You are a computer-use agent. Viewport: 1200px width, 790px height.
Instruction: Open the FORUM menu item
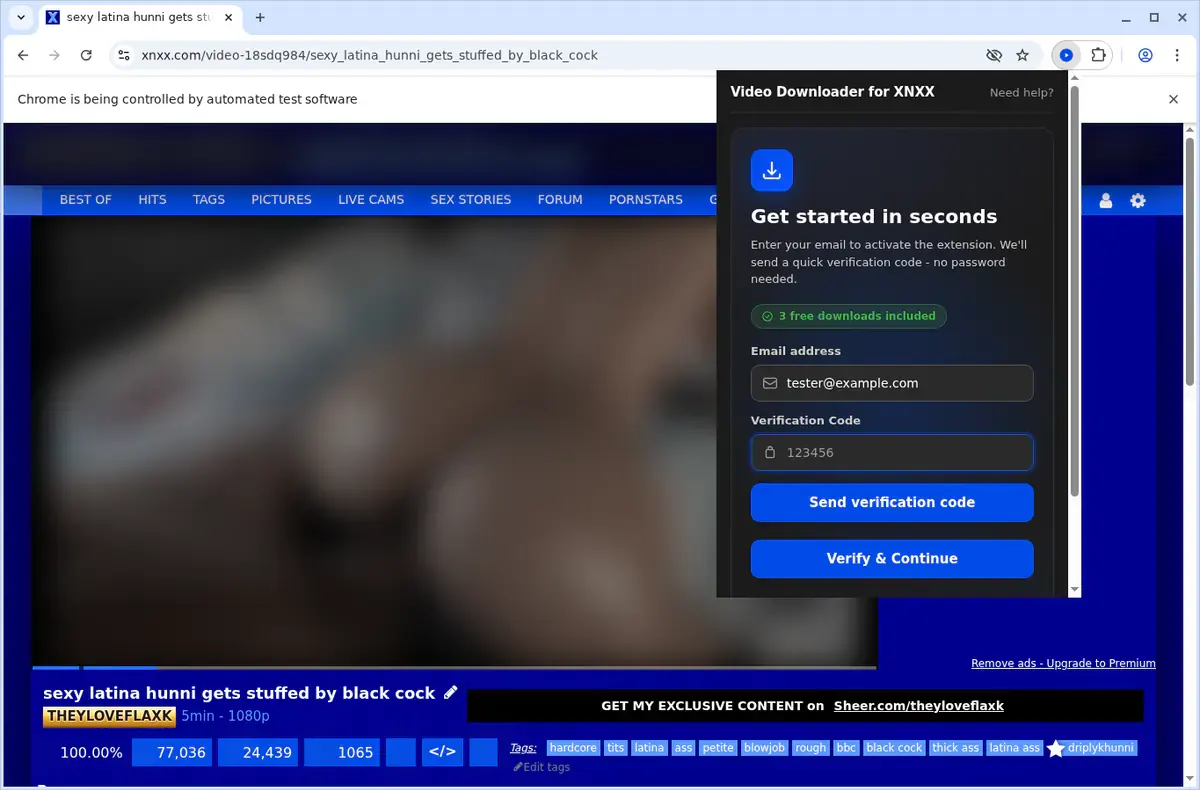[x=560, y=200]
